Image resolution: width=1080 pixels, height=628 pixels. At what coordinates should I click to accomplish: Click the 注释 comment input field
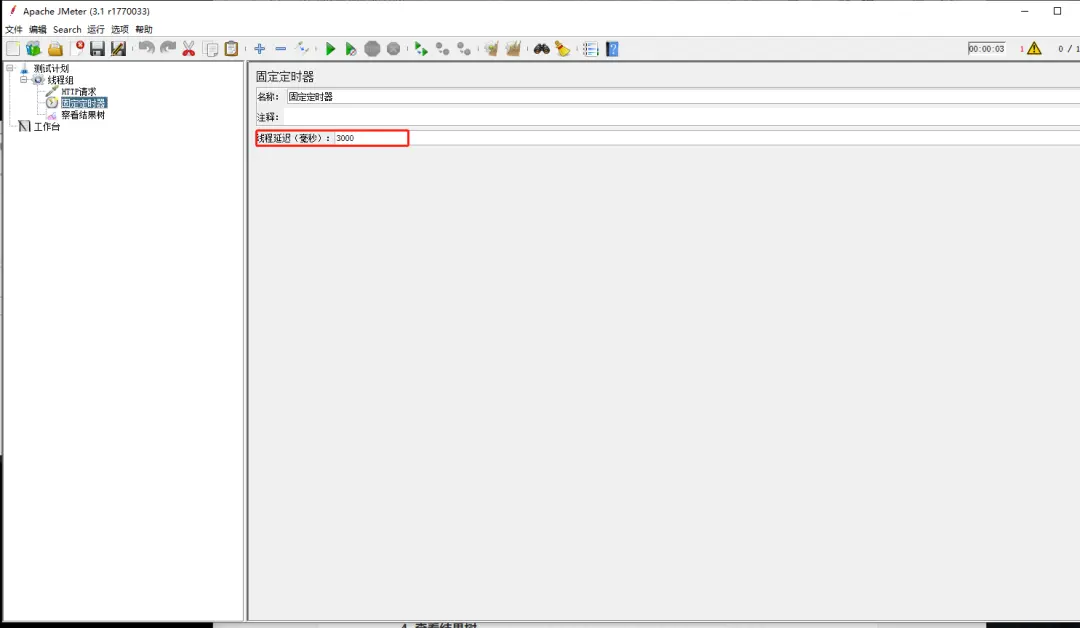pos(682,117)
